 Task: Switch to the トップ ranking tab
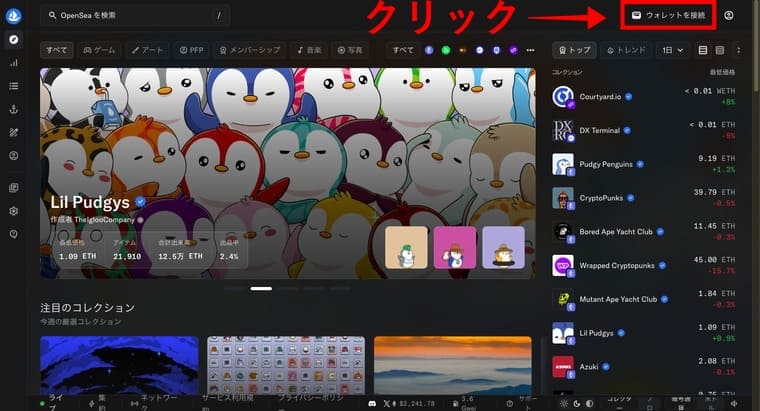[574, 50]
